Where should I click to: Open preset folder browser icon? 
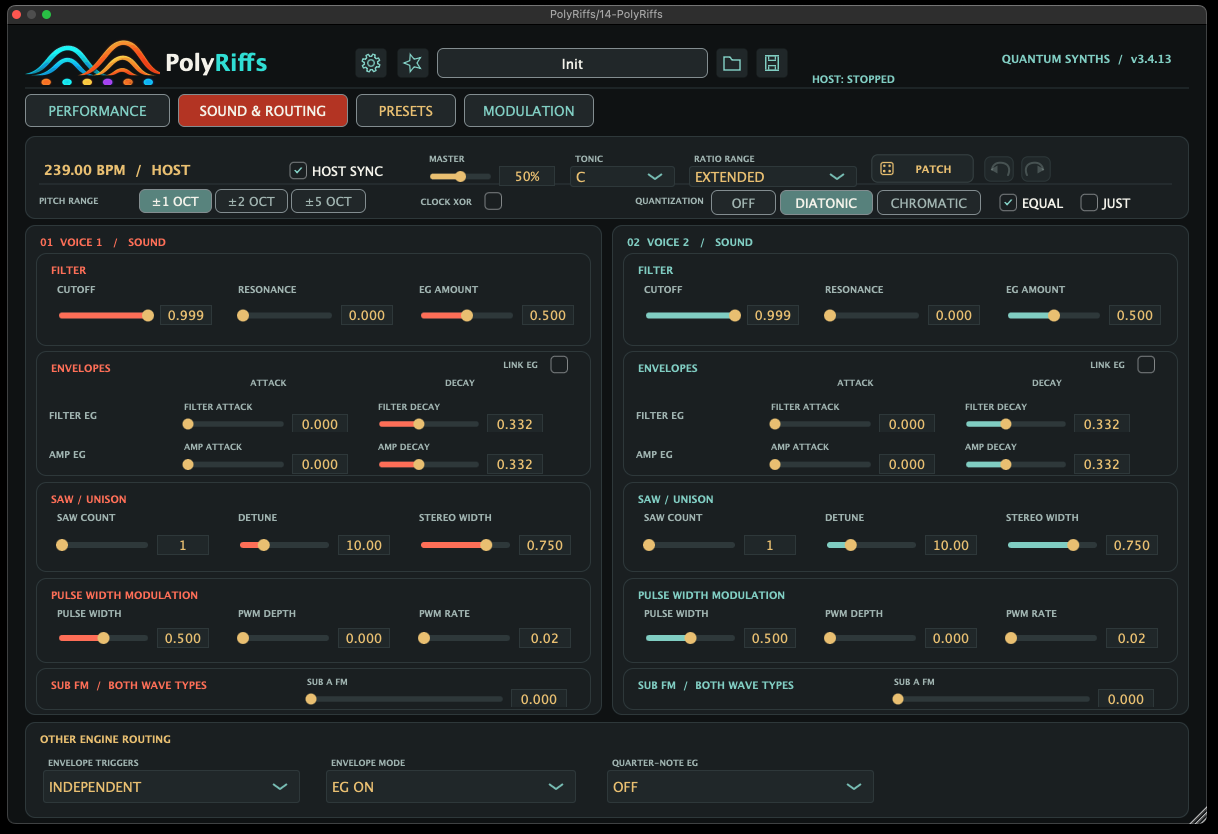tap(732, 63)
